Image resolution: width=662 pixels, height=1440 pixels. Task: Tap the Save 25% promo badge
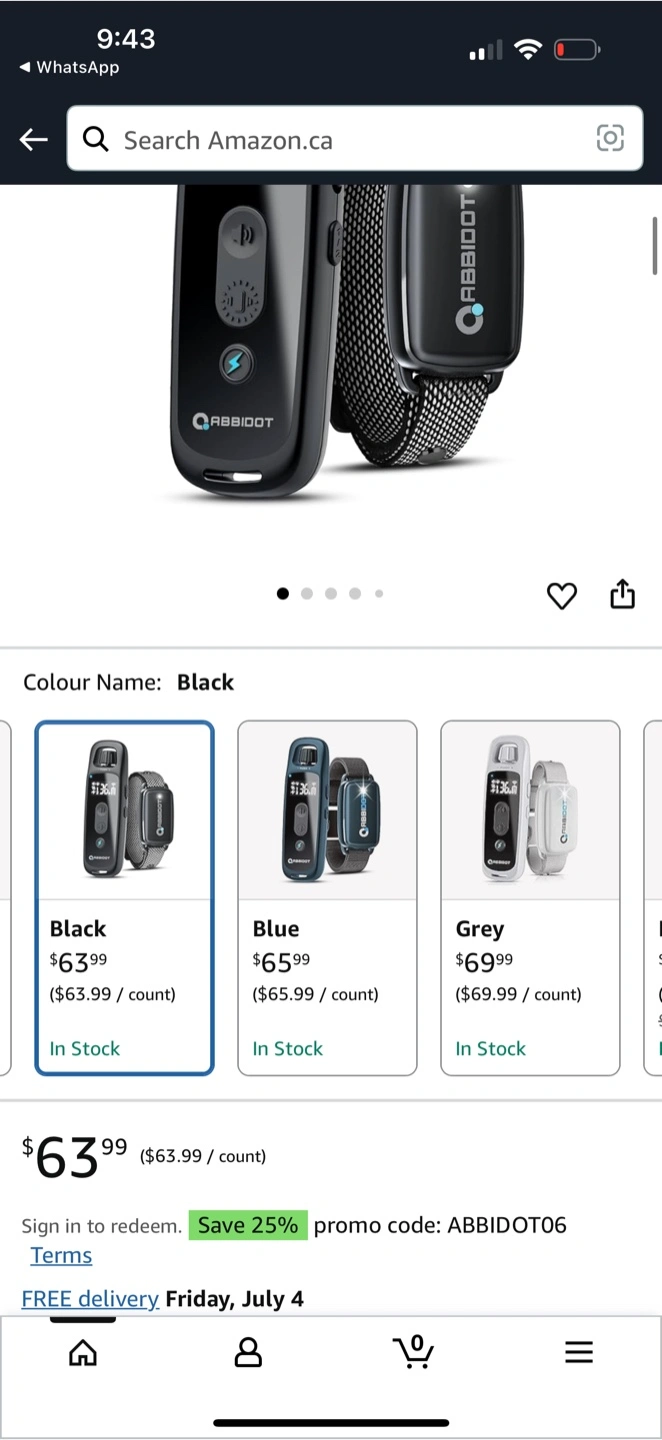click(248, 1225)
